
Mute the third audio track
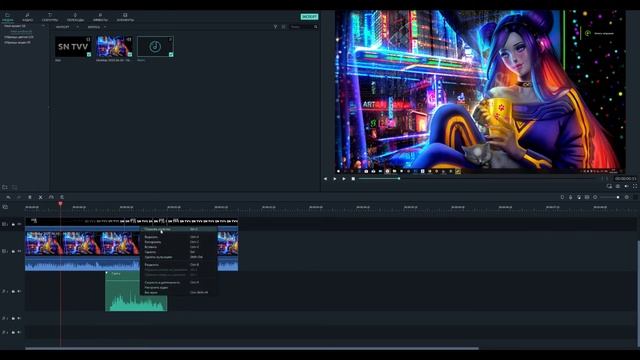(19, 332)
